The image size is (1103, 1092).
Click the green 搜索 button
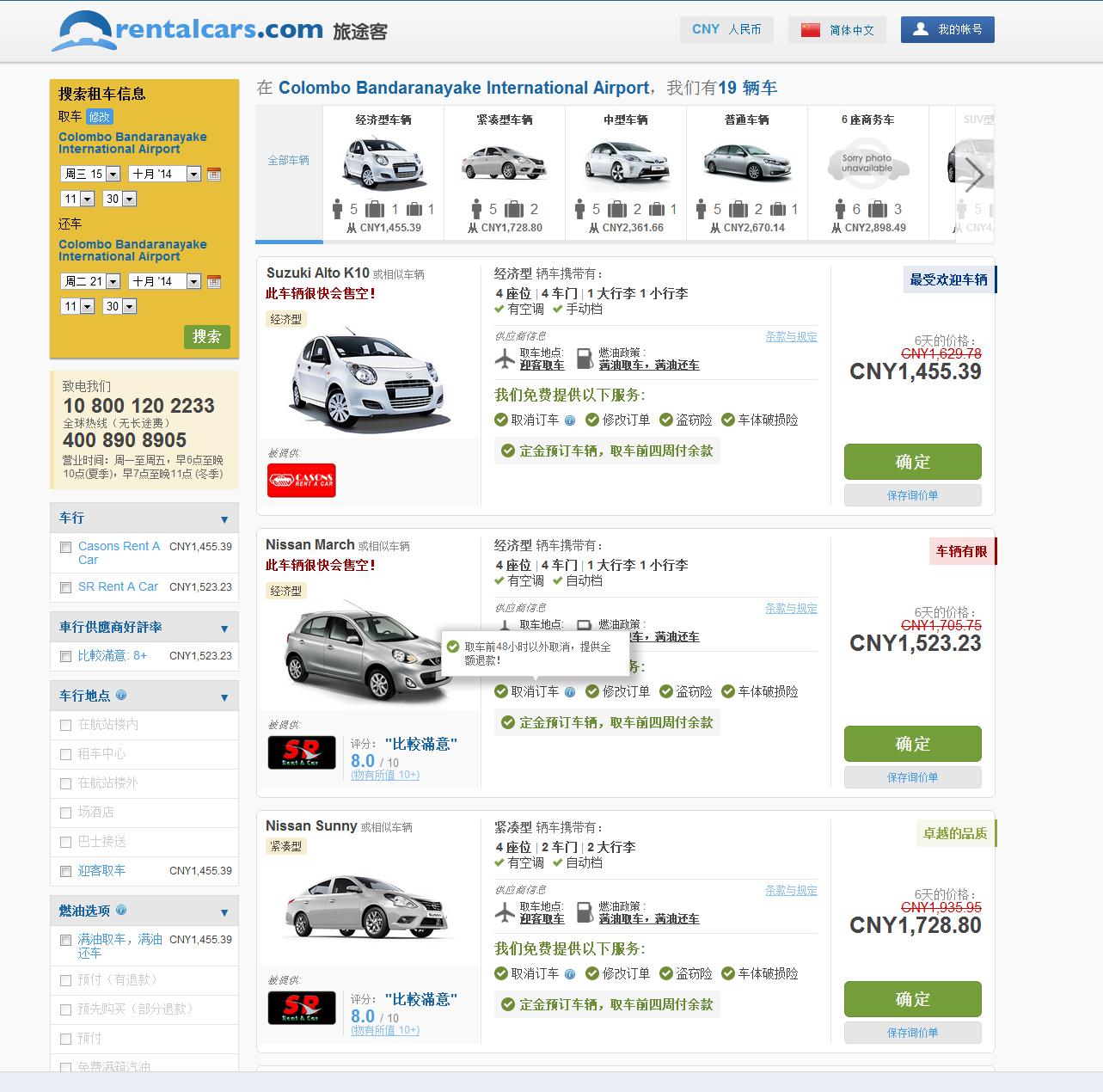coord(207,336)
